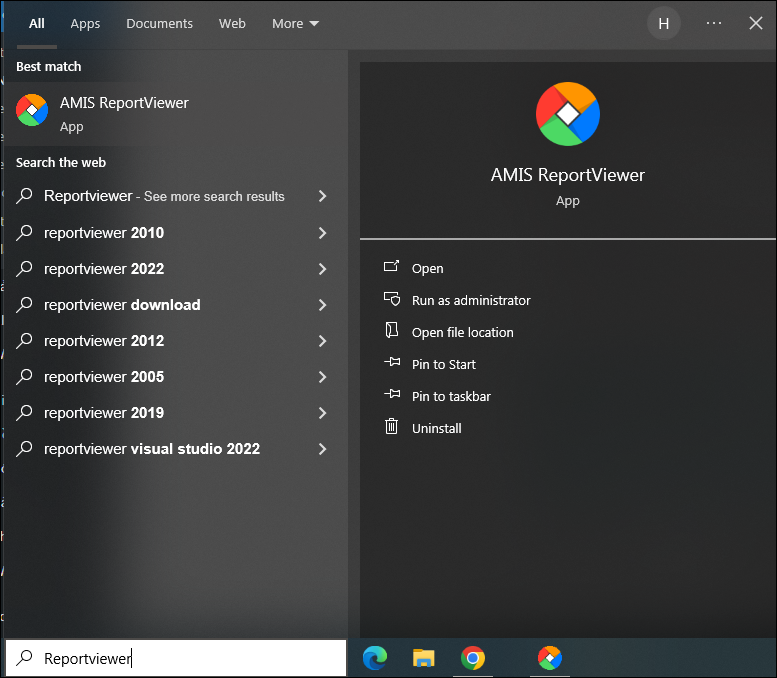The image size is (777, 678).
Task: Expand the reportviewer visual studio 2022 arrow
Action: [322, 449]
